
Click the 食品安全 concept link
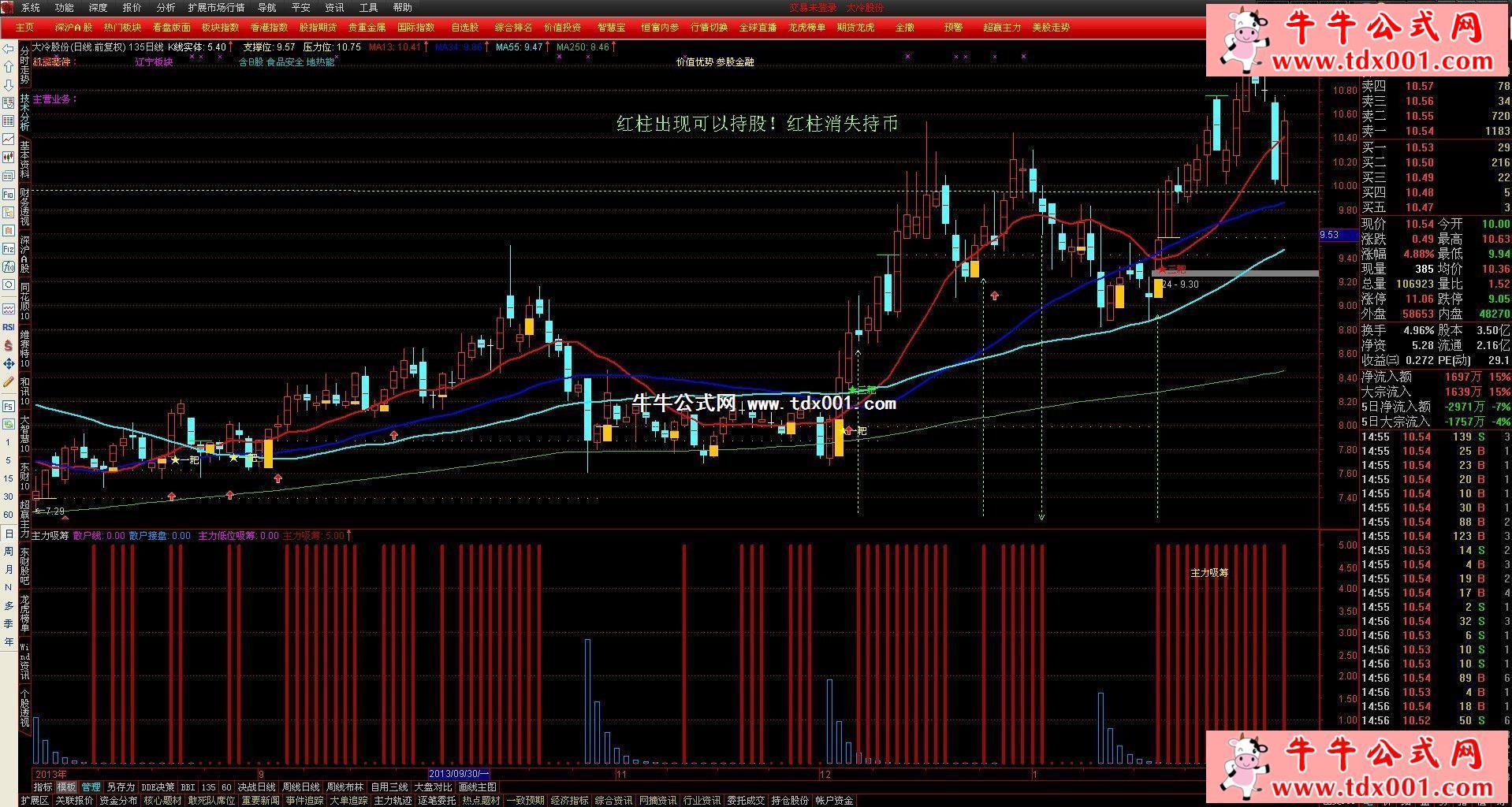(285, 61)
